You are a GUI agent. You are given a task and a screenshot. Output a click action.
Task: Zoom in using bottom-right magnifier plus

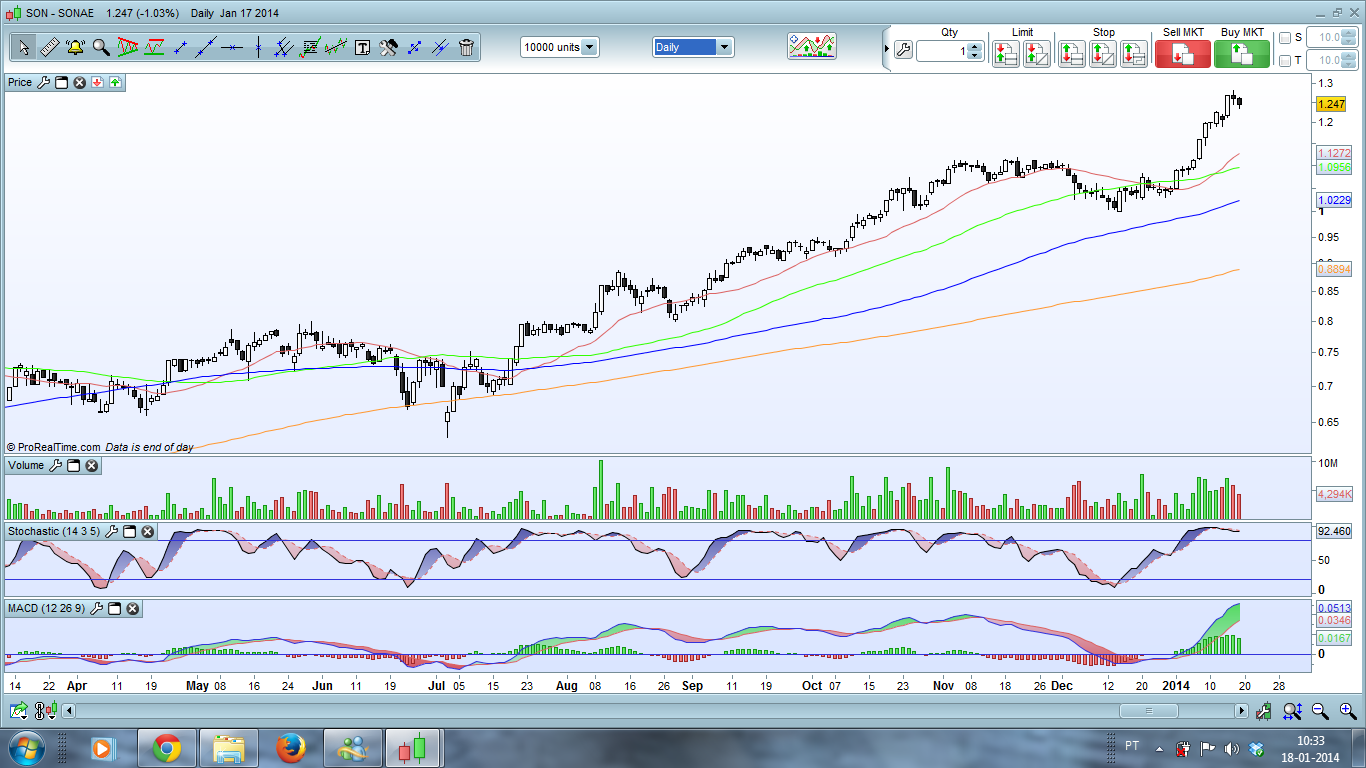click(1347, 711)
